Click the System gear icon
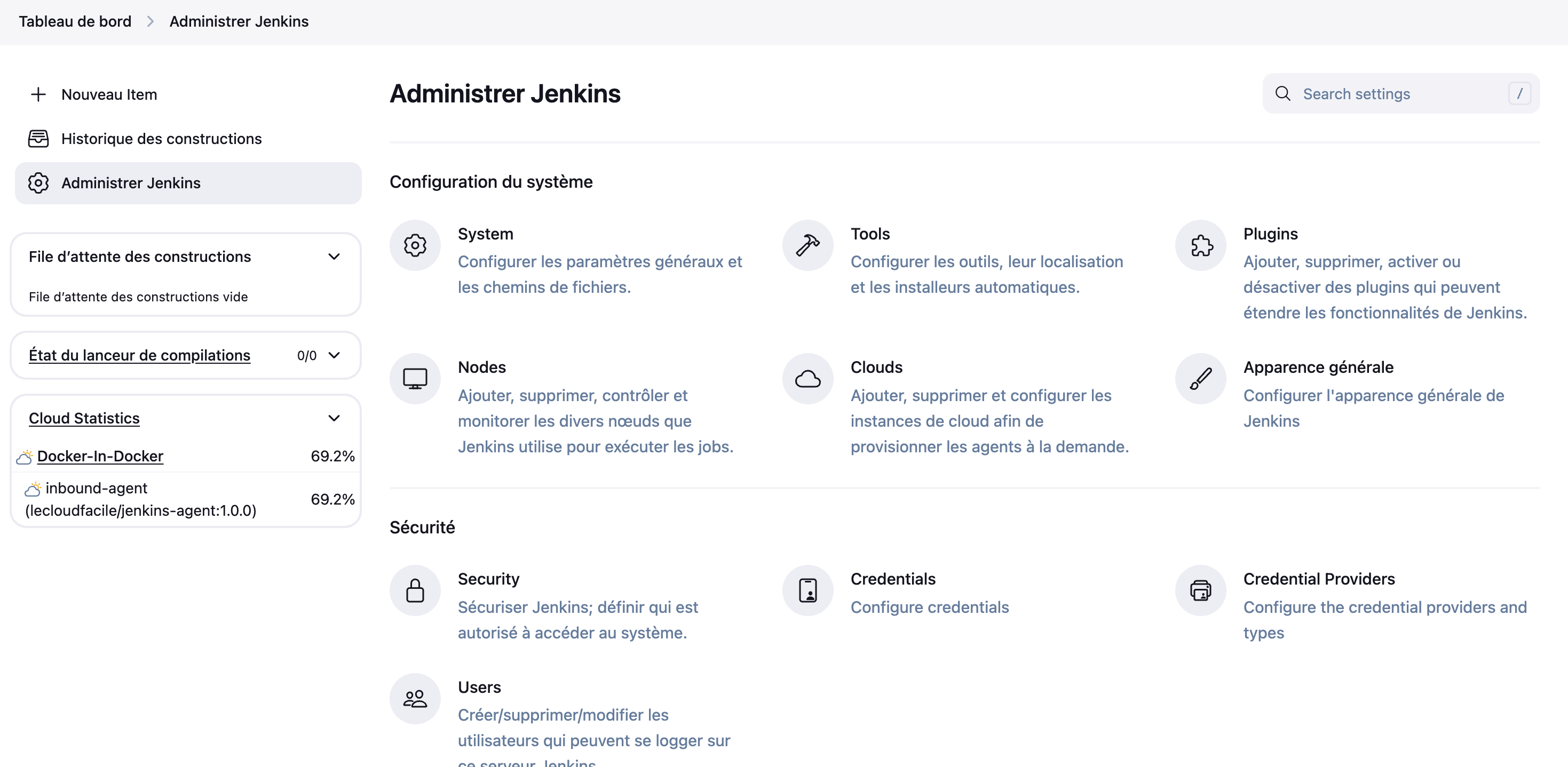Viewport: 1568px width, 767px height. click(x=415, y=245)
